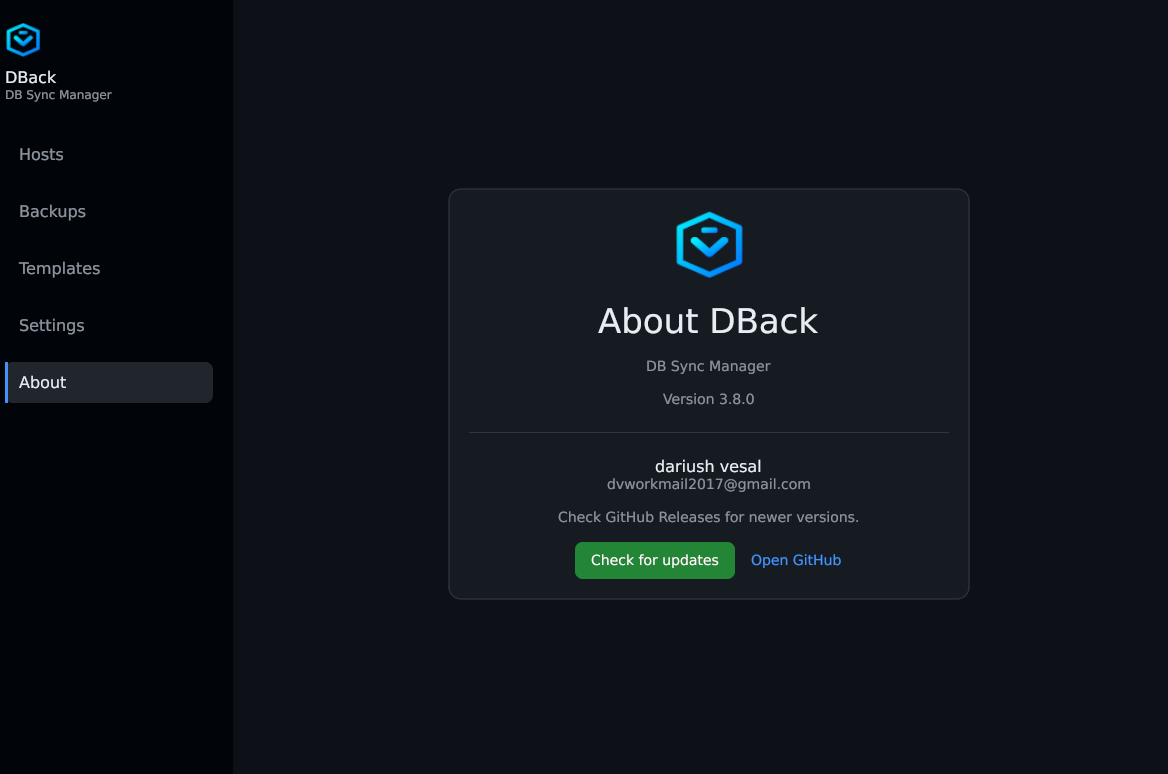Go to the Backups page
The width and height of the screenshot is (1168, 774).
[109, 212]
